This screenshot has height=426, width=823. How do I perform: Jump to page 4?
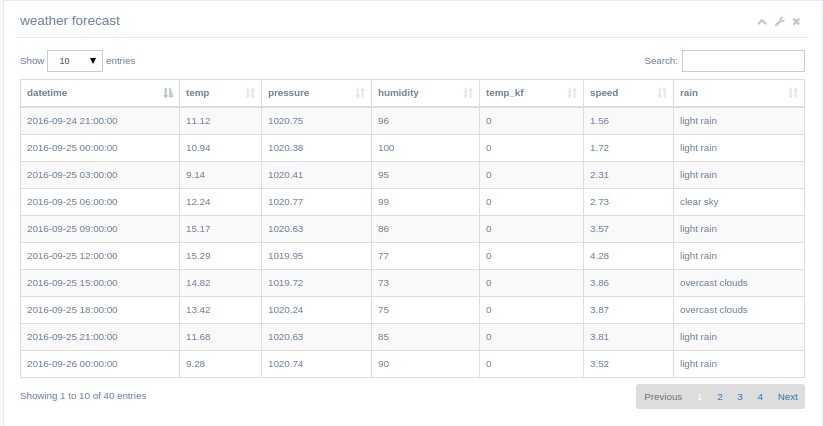[760, 397]
